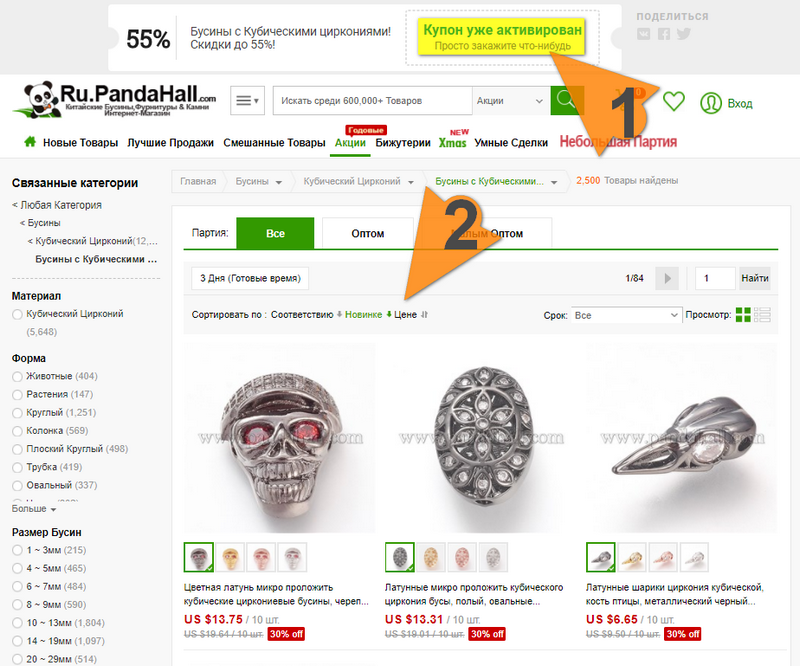800x666 pixels.
Task: Open the Срок Все dropdown
Action: tap(627, 315)
